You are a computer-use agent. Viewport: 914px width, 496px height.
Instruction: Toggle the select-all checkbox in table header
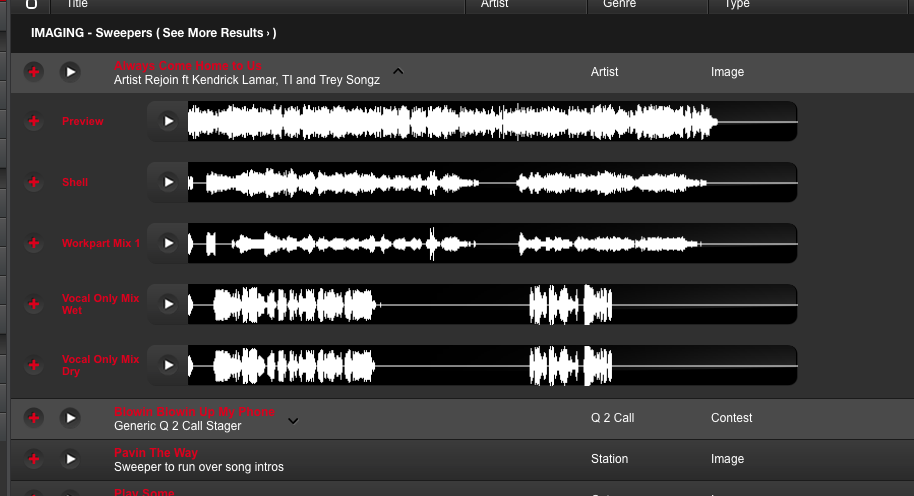(31, 4)
